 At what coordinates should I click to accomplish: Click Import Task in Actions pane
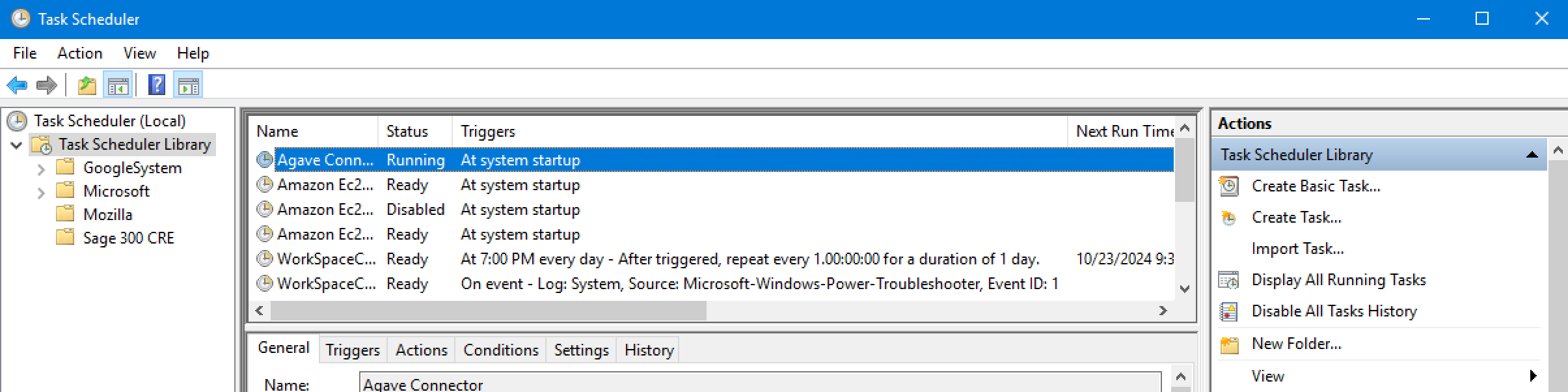point(1297,249)
